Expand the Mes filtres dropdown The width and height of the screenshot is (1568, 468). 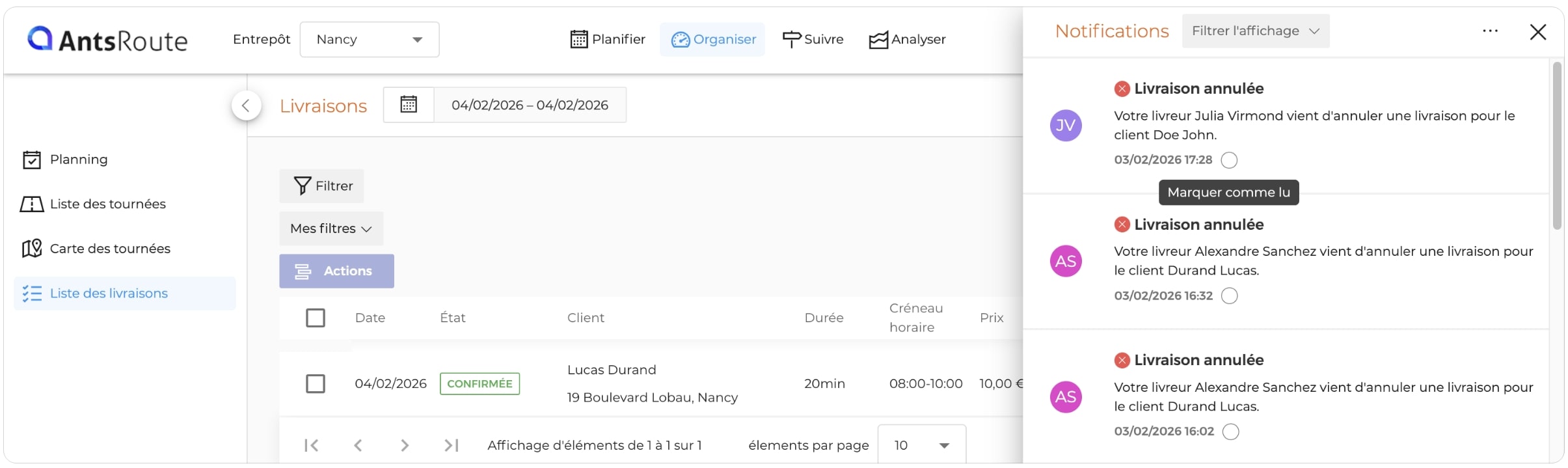point(331,228)
